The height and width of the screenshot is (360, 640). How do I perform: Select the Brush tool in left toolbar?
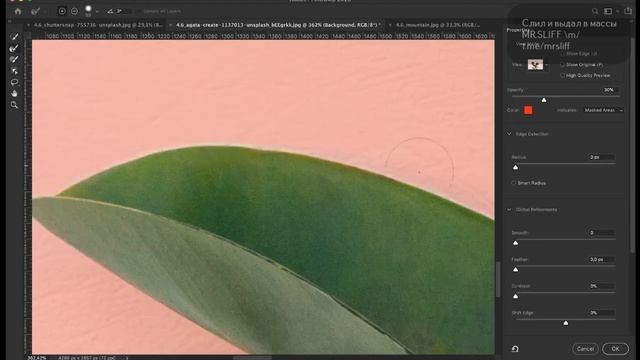(x=15, y=60)
